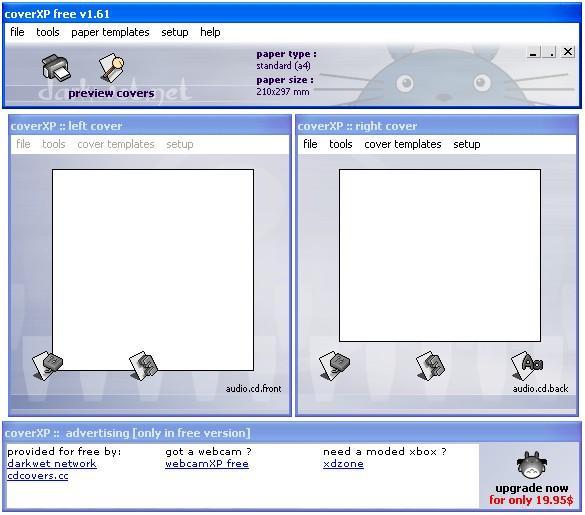585x515 pixels.
Task: Click the Totoro upgrade icon
Action: [531, 465]
